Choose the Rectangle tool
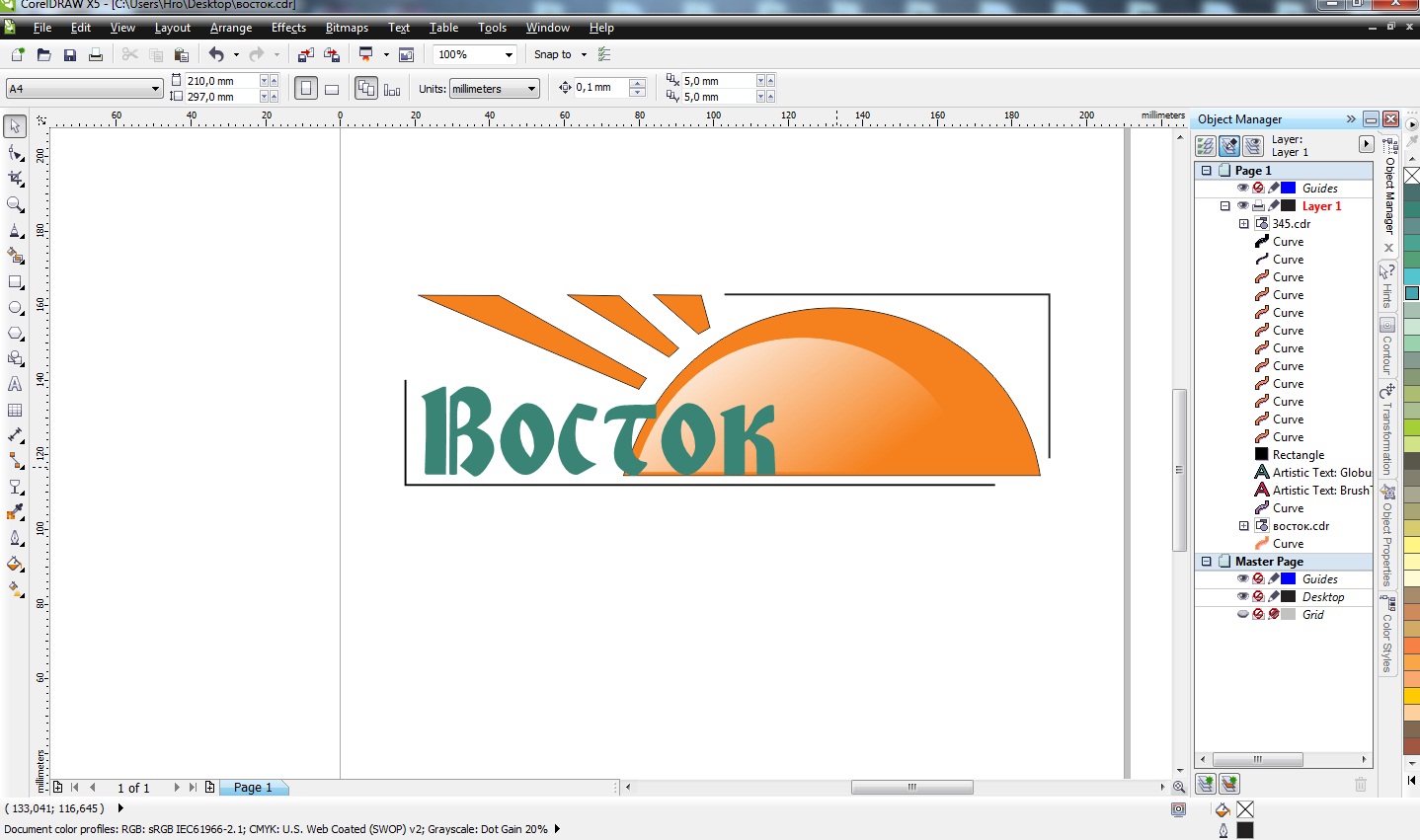Image resolution: width=1420 pixels, height=840 pixels. tap(16, 281)
